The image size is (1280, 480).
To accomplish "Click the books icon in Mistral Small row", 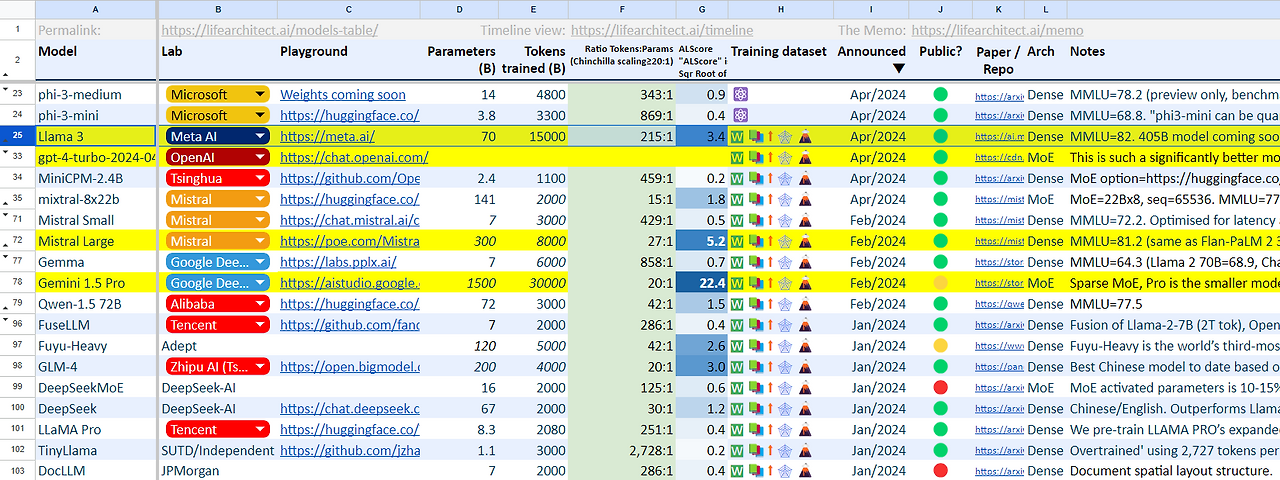I will 755,220.
